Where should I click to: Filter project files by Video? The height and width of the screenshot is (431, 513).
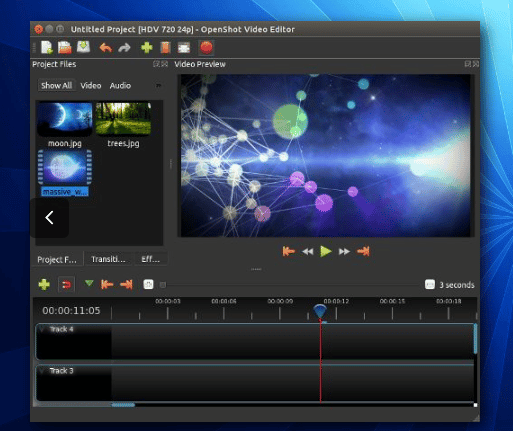pyautogui.click(x=91, y=85)
